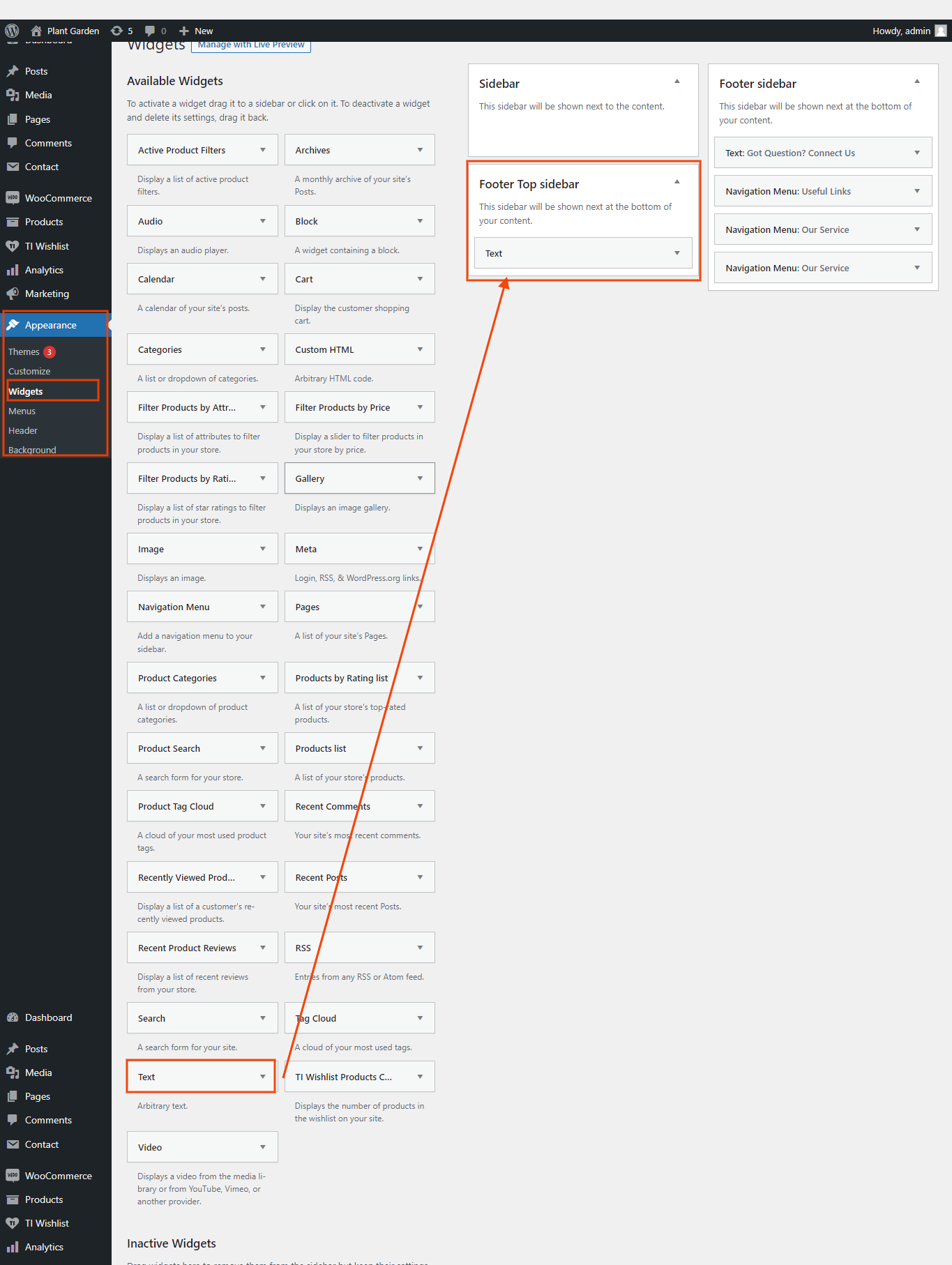Viewport: 952px width, 1265px height.
Task: Click the Plant Garden home icon
Action: point(36,31)
